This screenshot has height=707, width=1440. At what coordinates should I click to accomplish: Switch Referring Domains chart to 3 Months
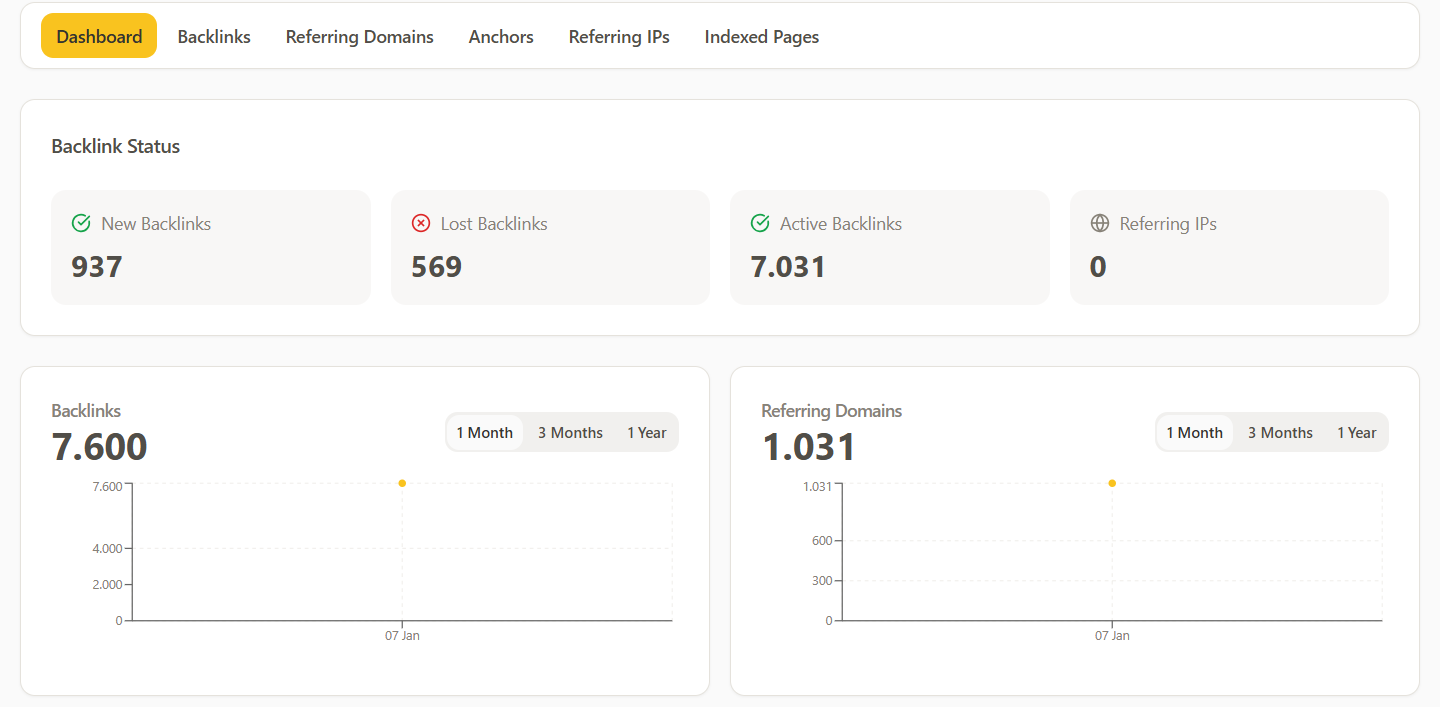tap(1280, 432)
